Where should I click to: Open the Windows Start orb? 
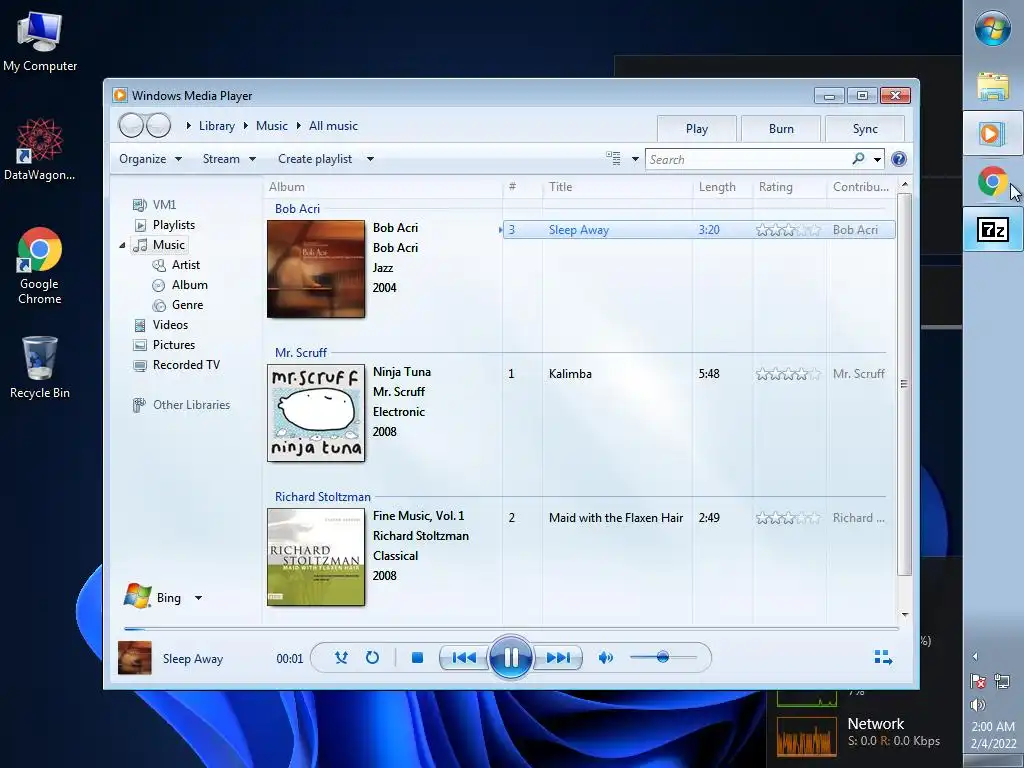pos(993,29)
